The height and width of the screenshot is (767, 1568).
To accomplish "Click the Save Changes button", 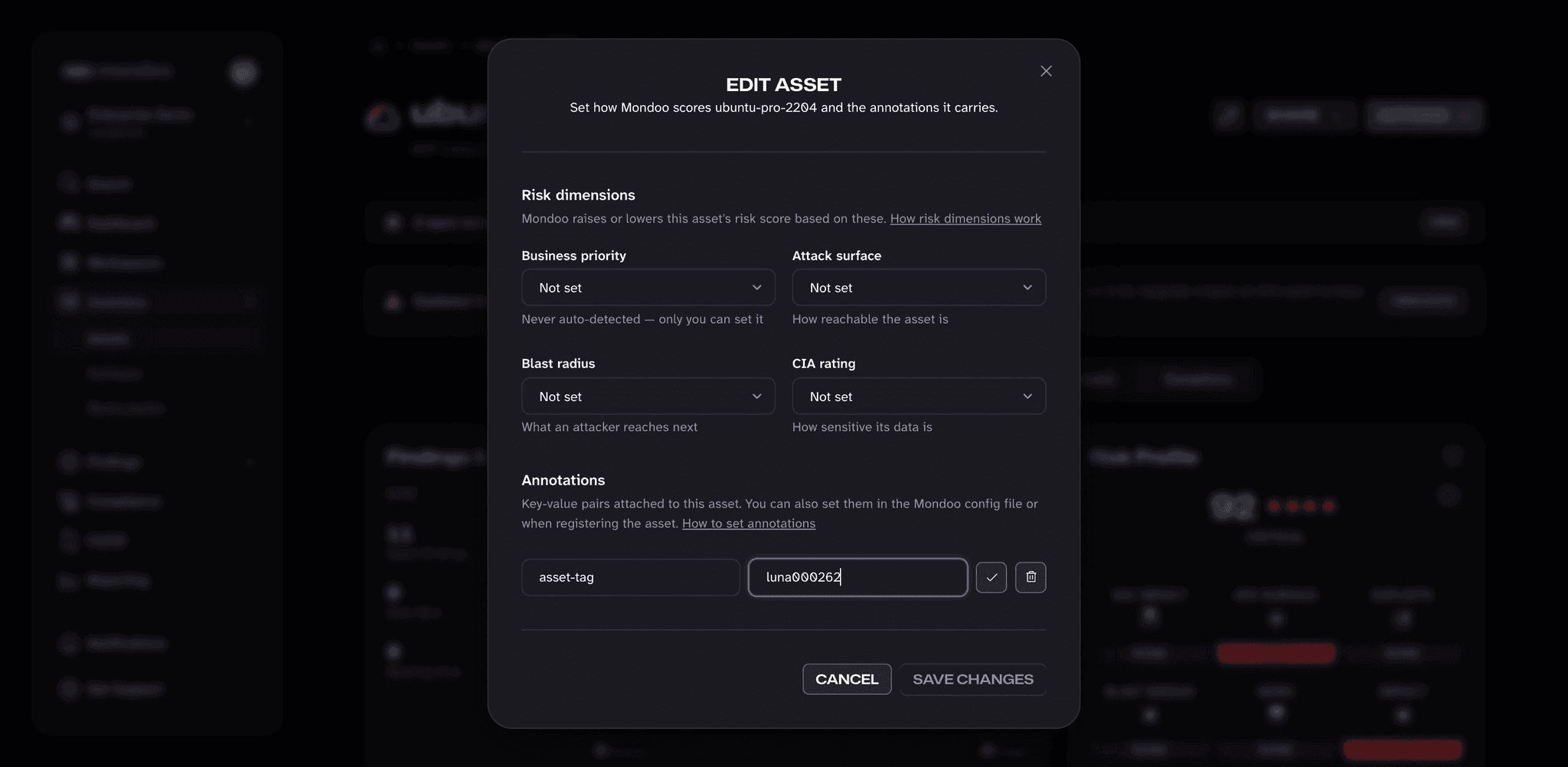I will coord(973,679).
